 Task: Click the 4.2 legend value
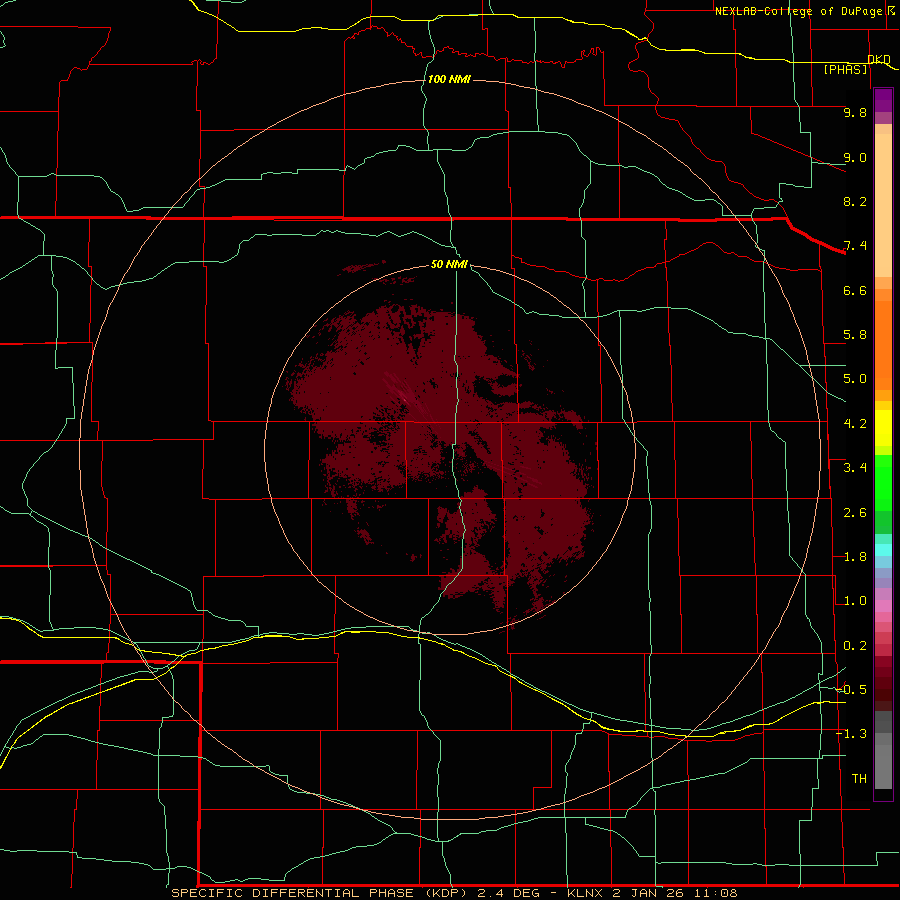click(x=855, y=424)
